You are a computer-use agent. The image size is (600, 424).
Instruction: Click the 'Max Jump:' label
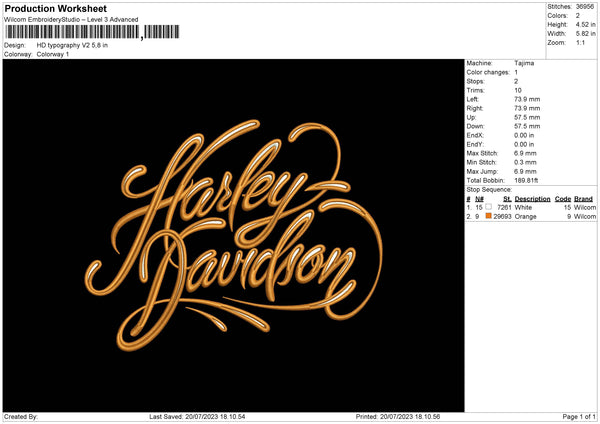481,171
